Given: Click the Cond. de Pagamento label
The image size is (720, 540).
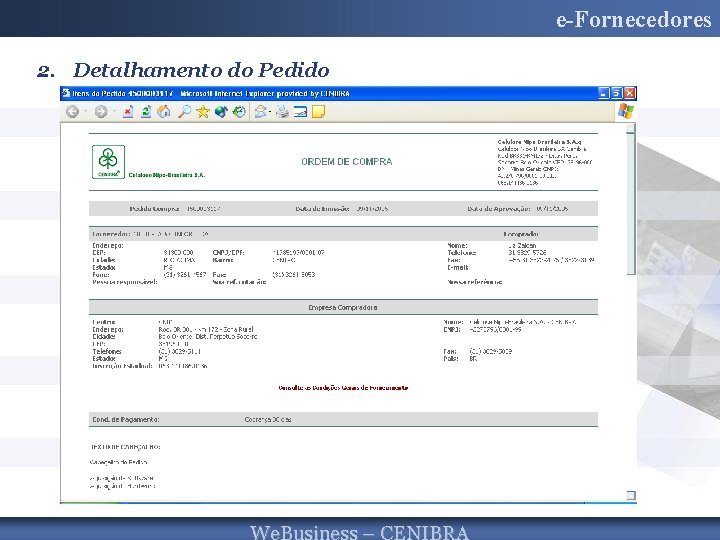Looking at the screenshot, I should coord(126,419).
